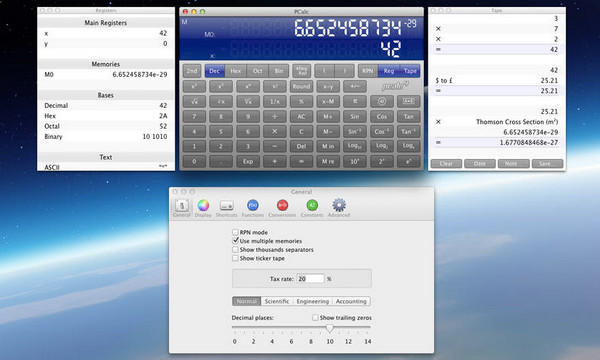Click the x~y register swap key
The image size is (600, 360).
328,86
